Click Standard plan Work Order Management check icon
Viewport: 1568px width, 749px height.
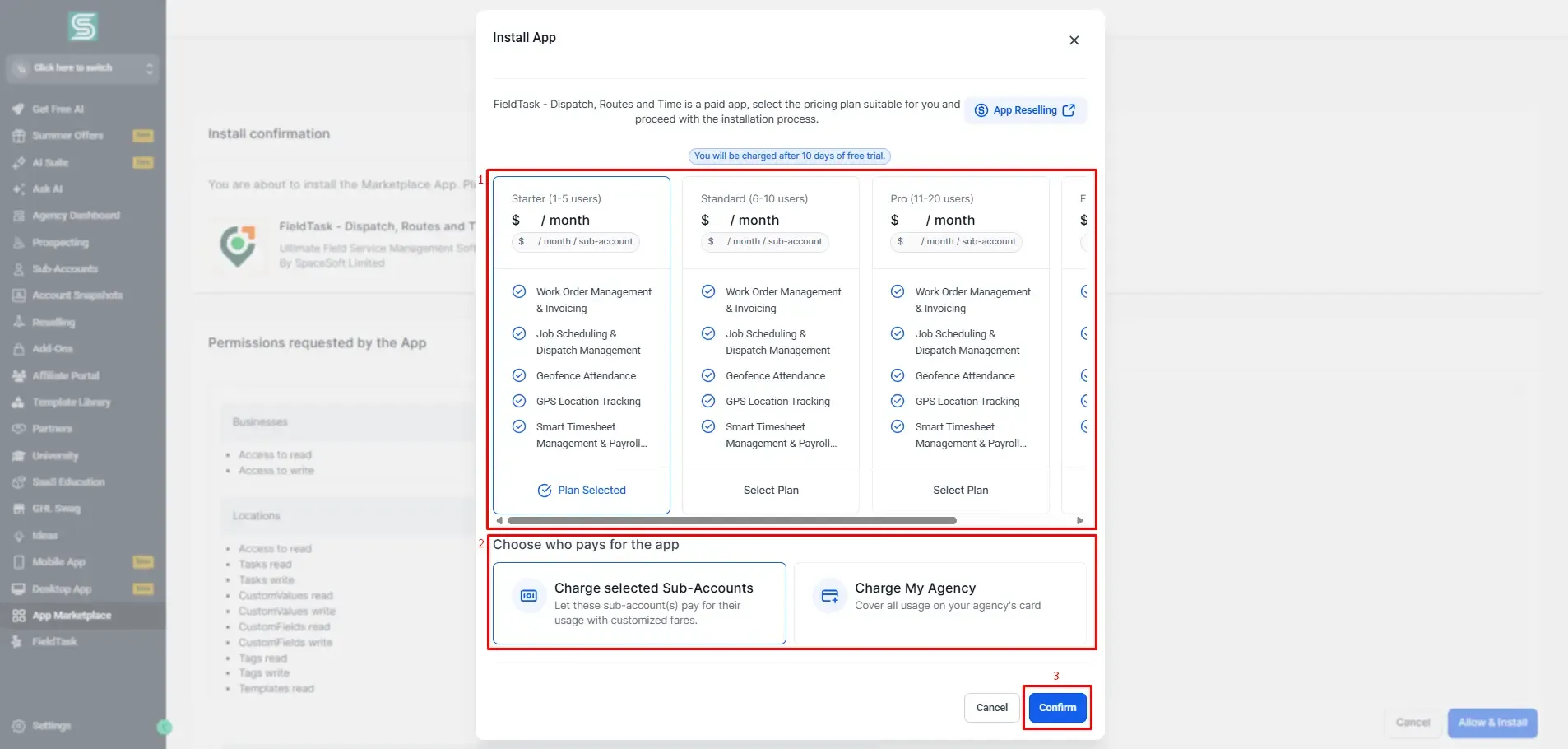coord(708,291)
